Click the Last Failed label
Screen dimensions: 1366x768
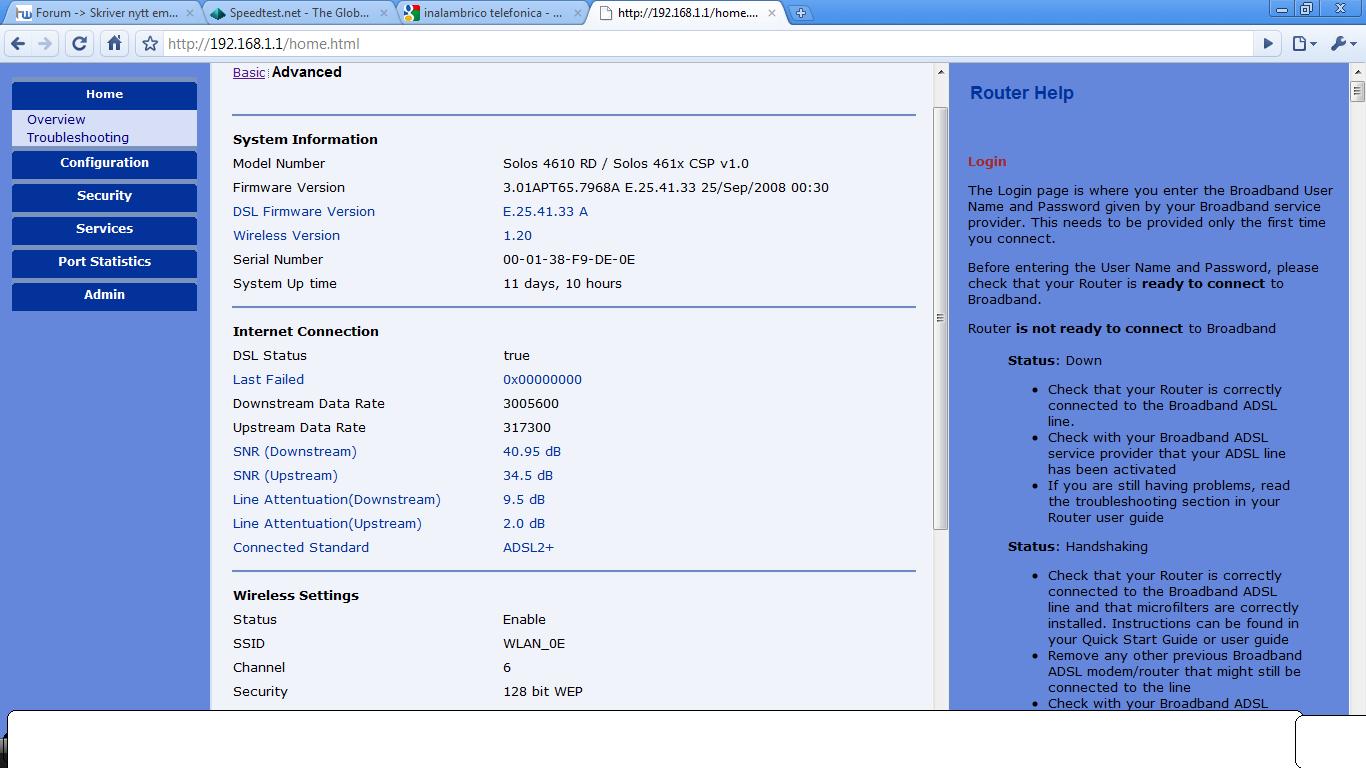[268, 379]
